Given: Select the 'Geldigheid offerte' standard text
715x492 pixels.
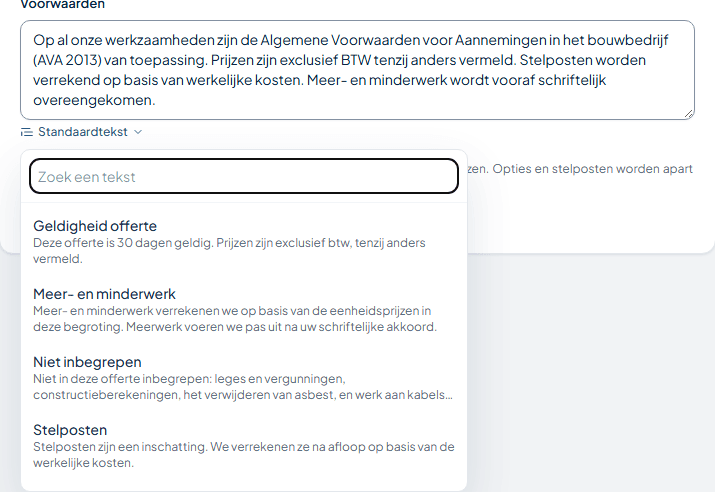Looking at the screenshot, I should coord(244,242).
